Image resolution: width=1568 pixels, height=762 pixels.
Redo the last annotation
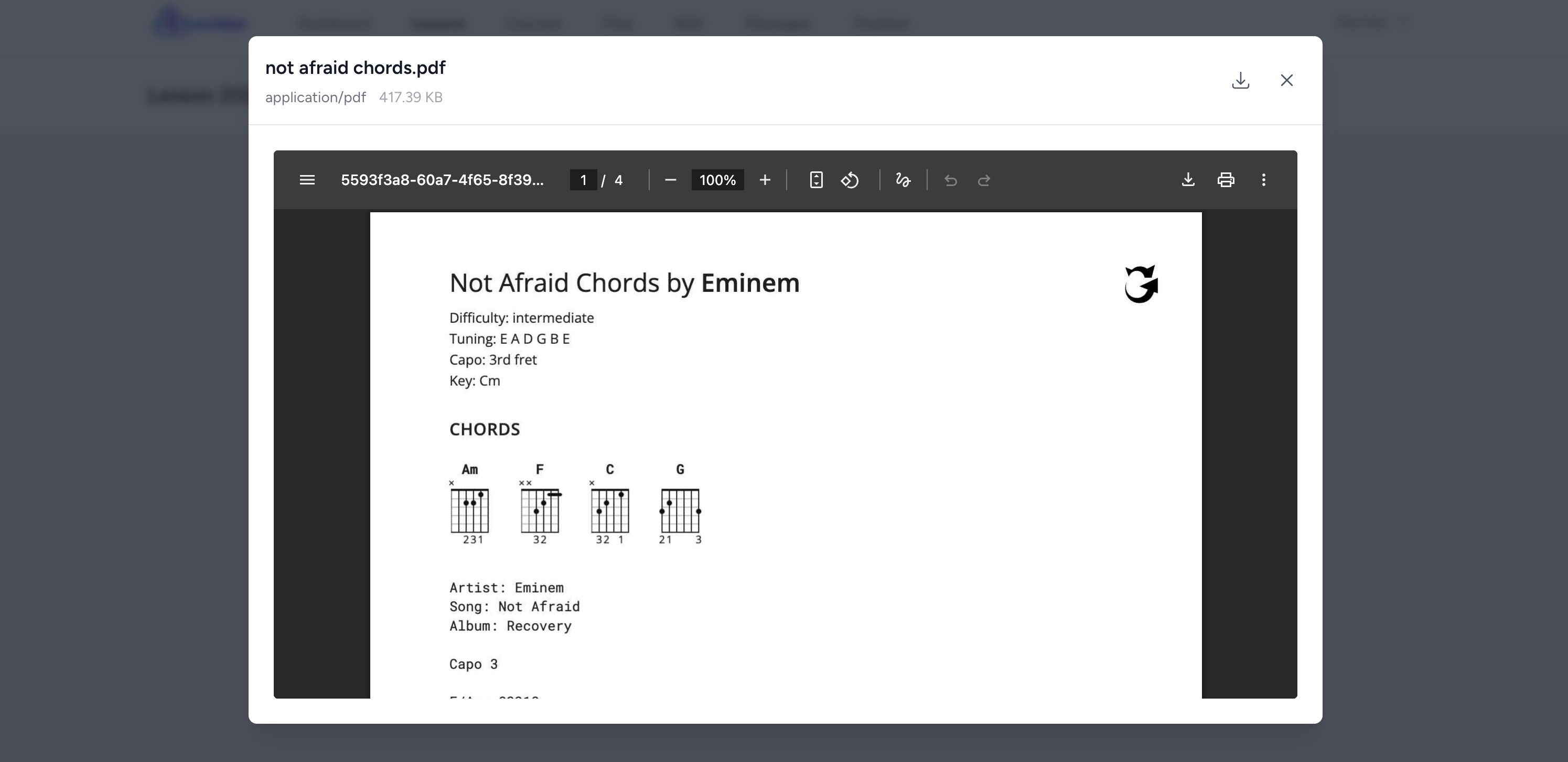click(984, 180)
